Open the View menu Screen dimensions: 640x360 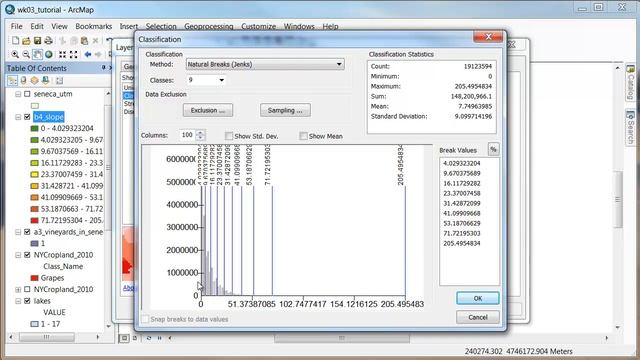(59, 27)
